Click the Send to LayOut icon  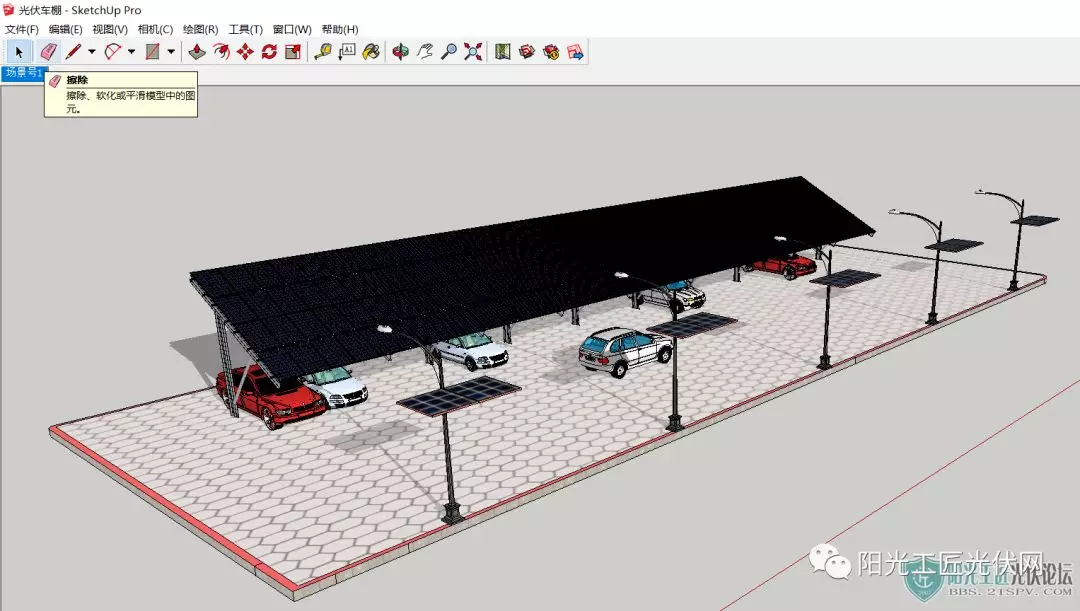click(575, 52)
